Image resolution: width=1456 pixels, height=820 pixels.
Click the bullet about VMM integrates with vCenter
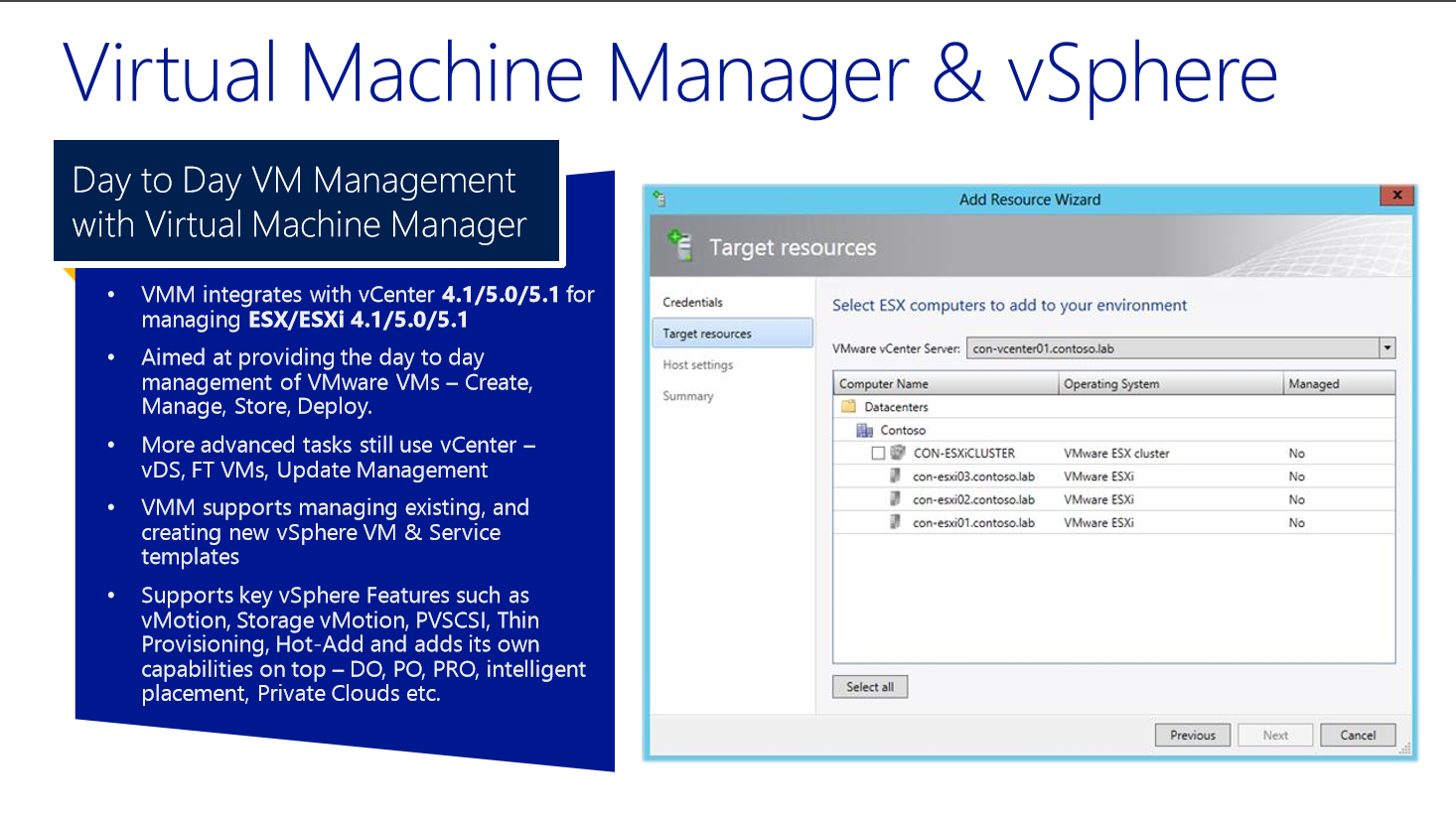367,307
